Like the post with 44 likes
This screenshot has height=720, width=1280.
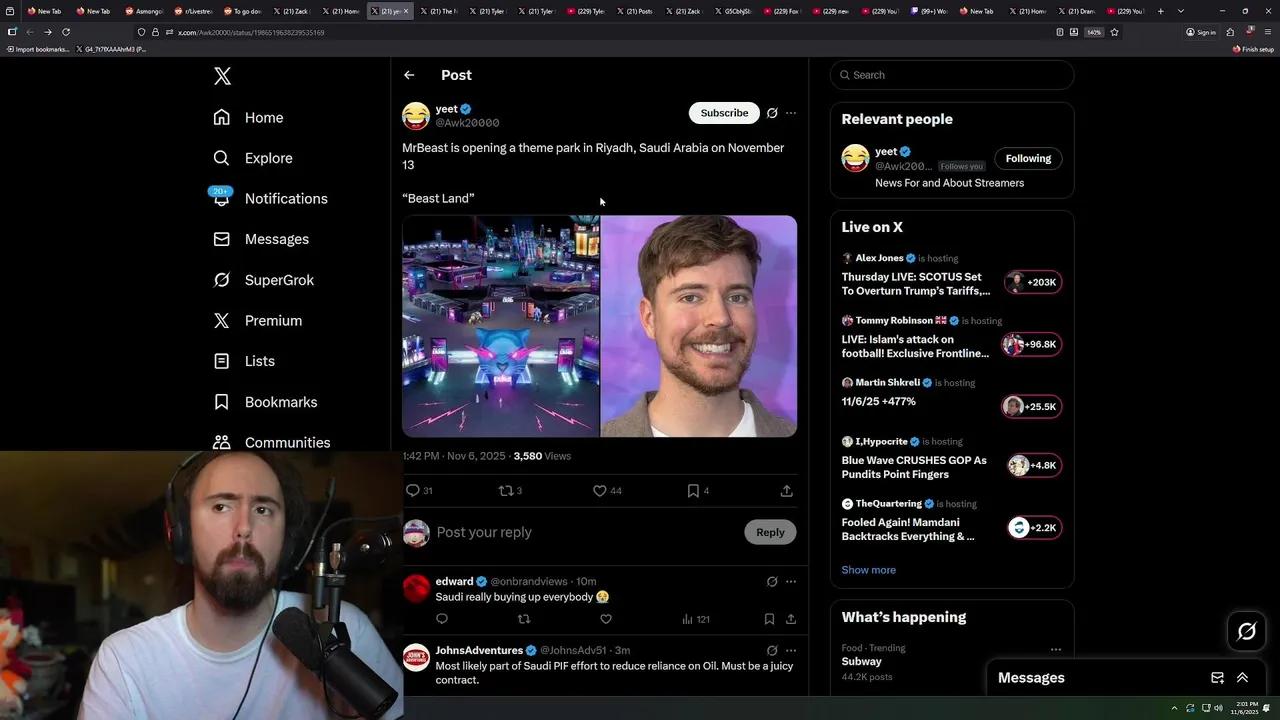click(x=607, y=490)
